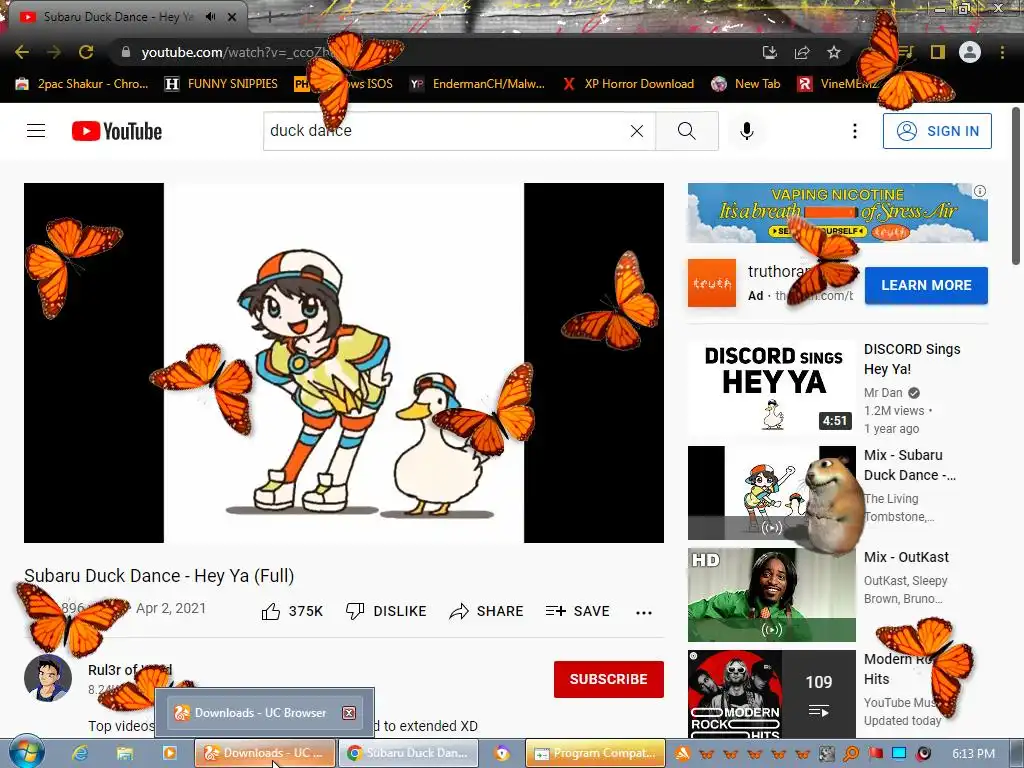This screenshot has height=768, width=1024.
Task: Click the magnifier search button
Action: tap(687, 131)
